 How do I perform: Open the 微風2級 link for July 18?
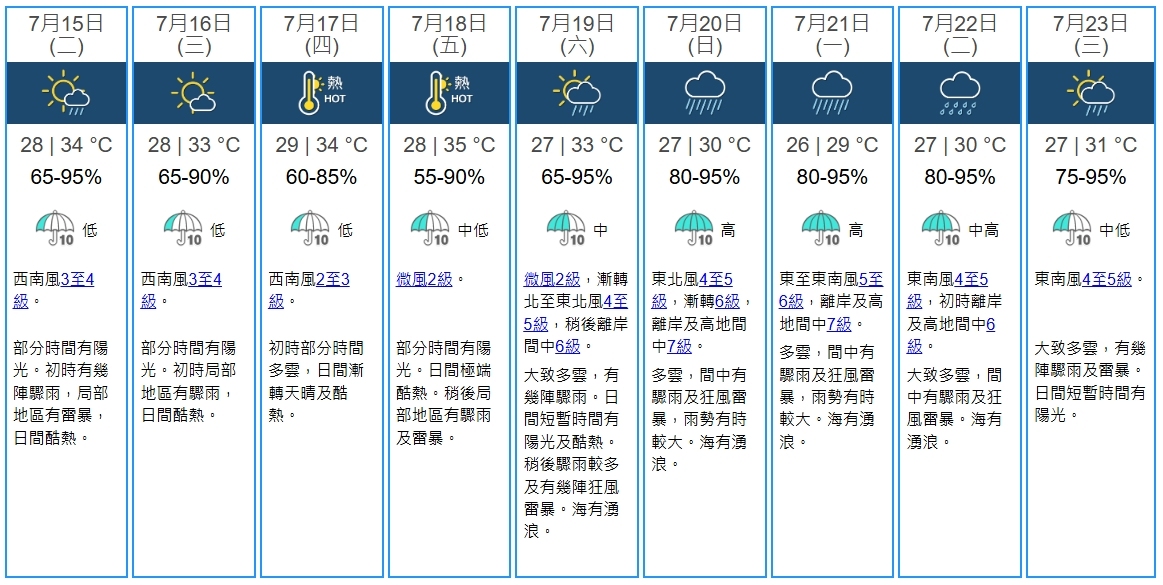click(x=424, y=280)
